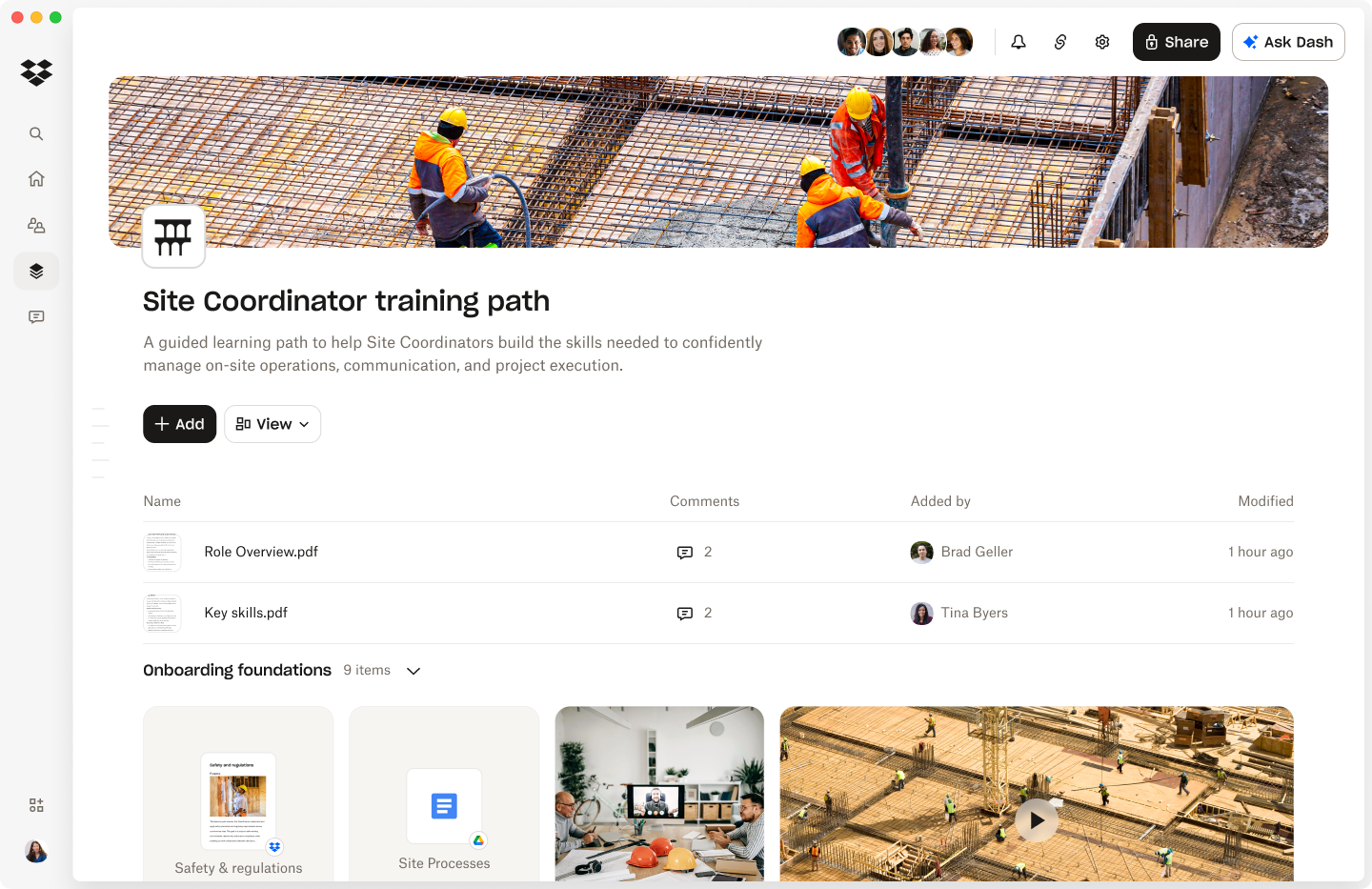Click Role Overview.pdf thumbnail

(x=162, y=553)
